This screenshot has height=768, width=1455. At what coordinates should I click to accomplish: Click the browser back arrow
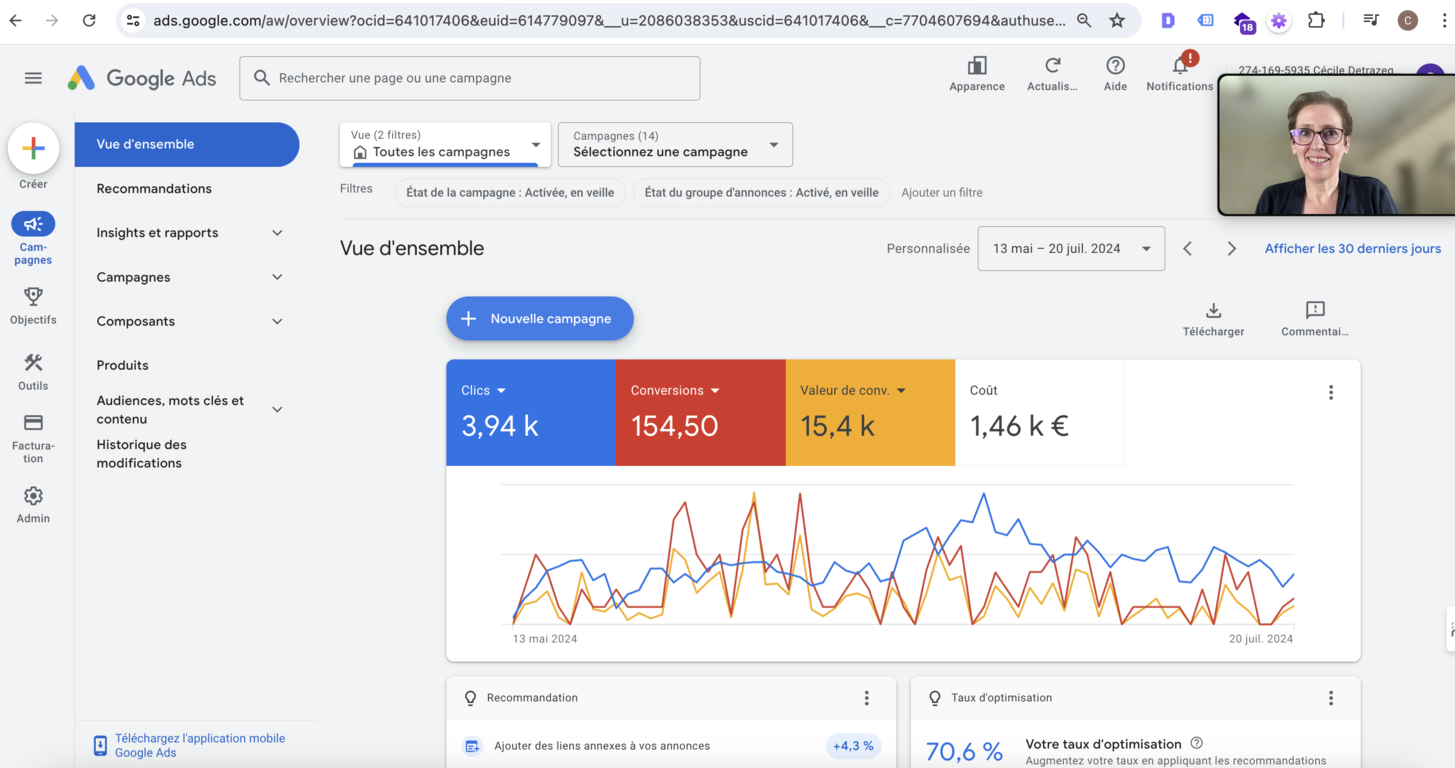click(x=16, y=20)
